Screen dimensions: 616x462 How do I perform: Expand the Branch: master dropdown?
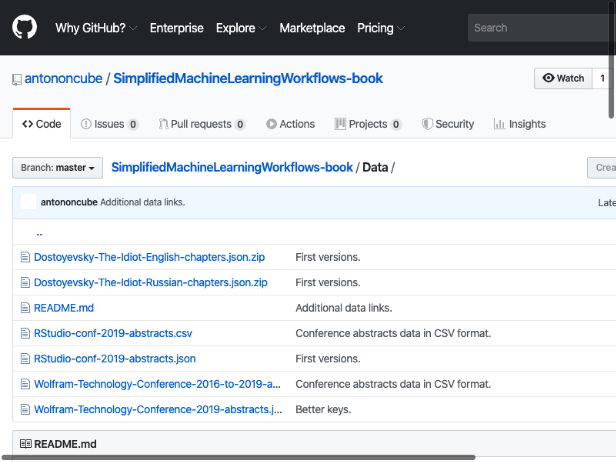pyautogui.click(x=58, y=168)
